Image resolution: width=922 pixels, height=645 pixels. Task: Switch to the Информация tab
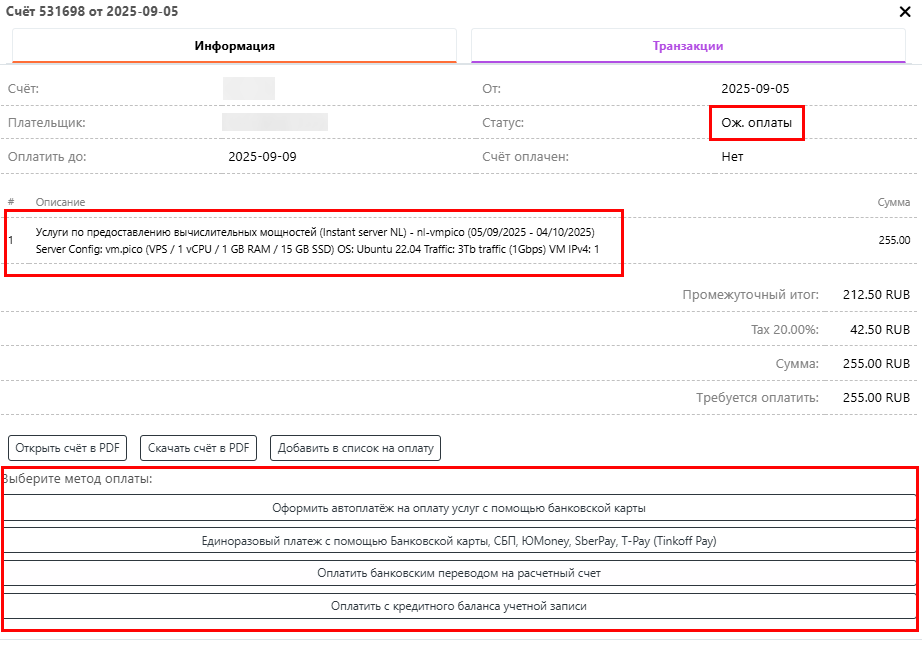[x=234, y=46]
